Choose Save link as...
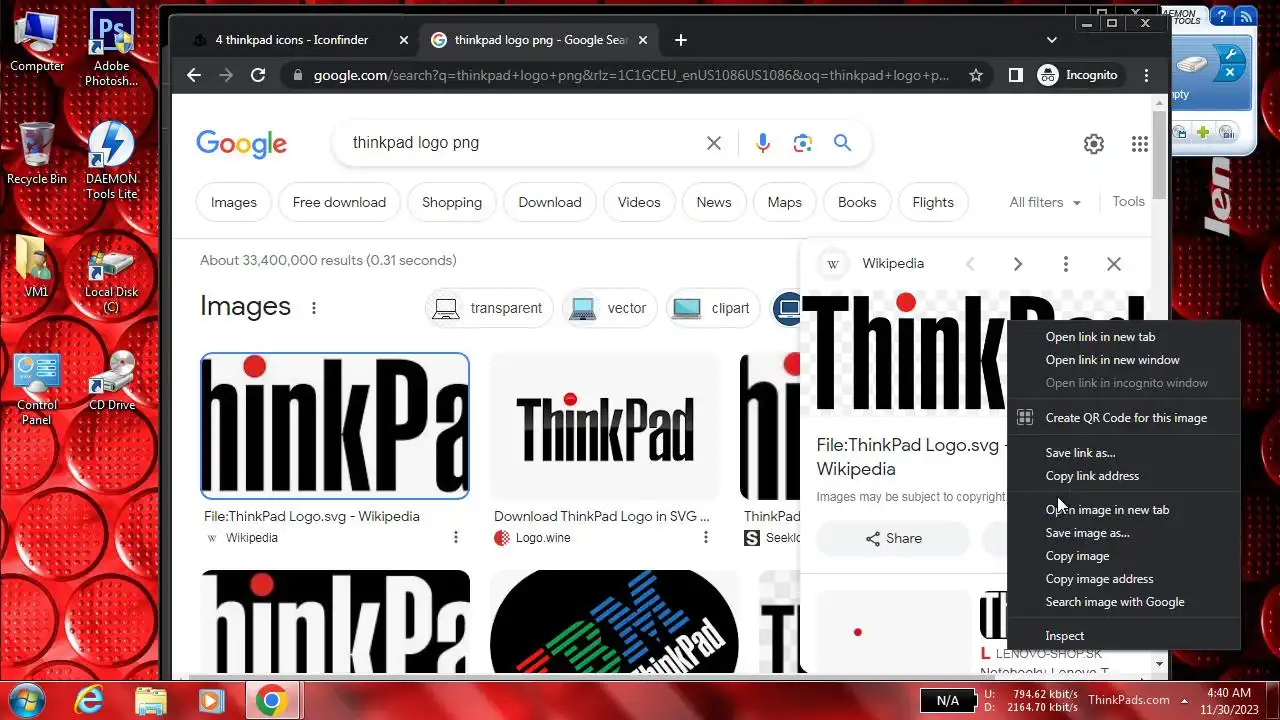Viewport: 1280px width, 720px height. (x=1124, y=453)
